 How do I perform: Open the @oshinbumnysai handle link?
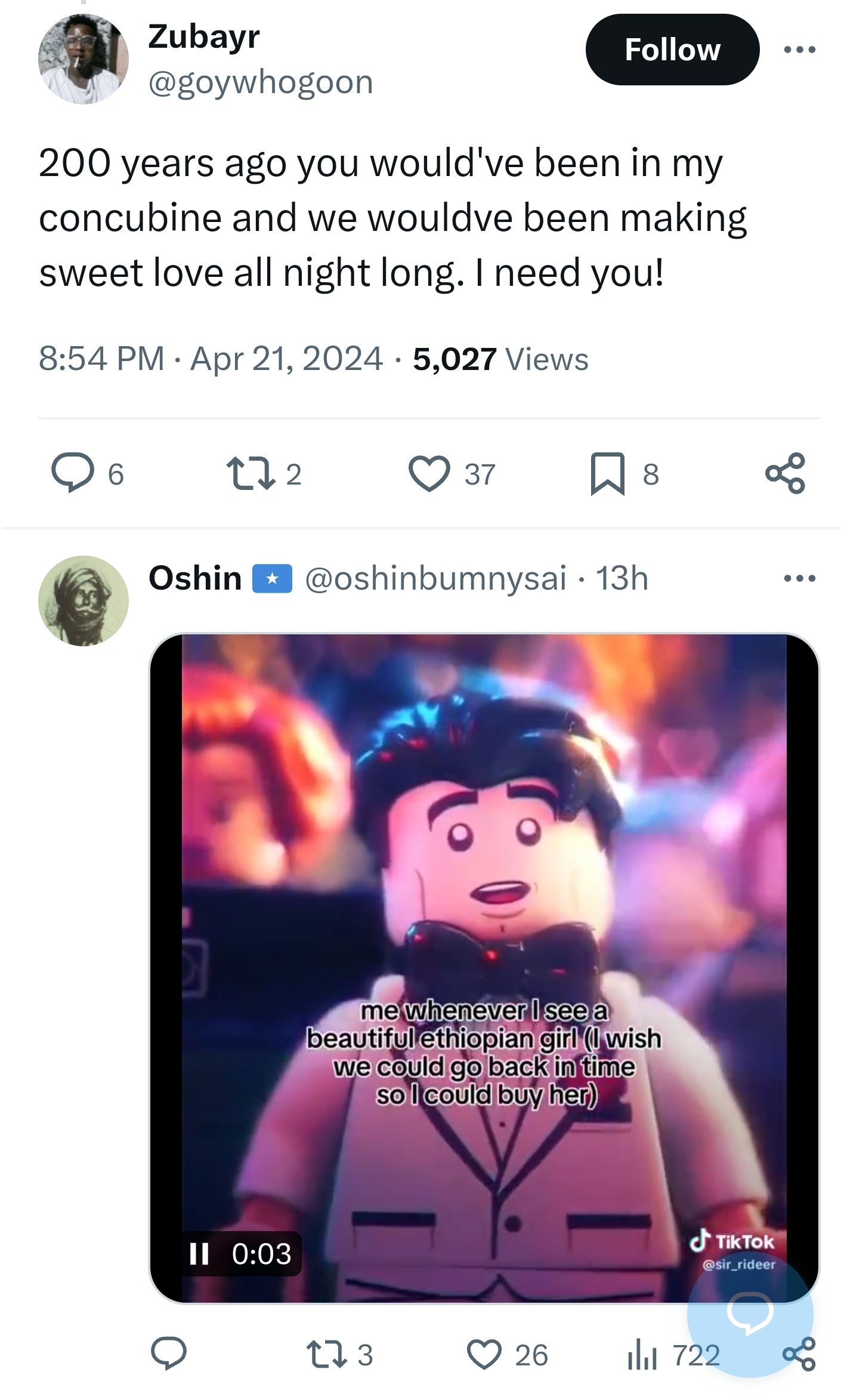[435, 578]
